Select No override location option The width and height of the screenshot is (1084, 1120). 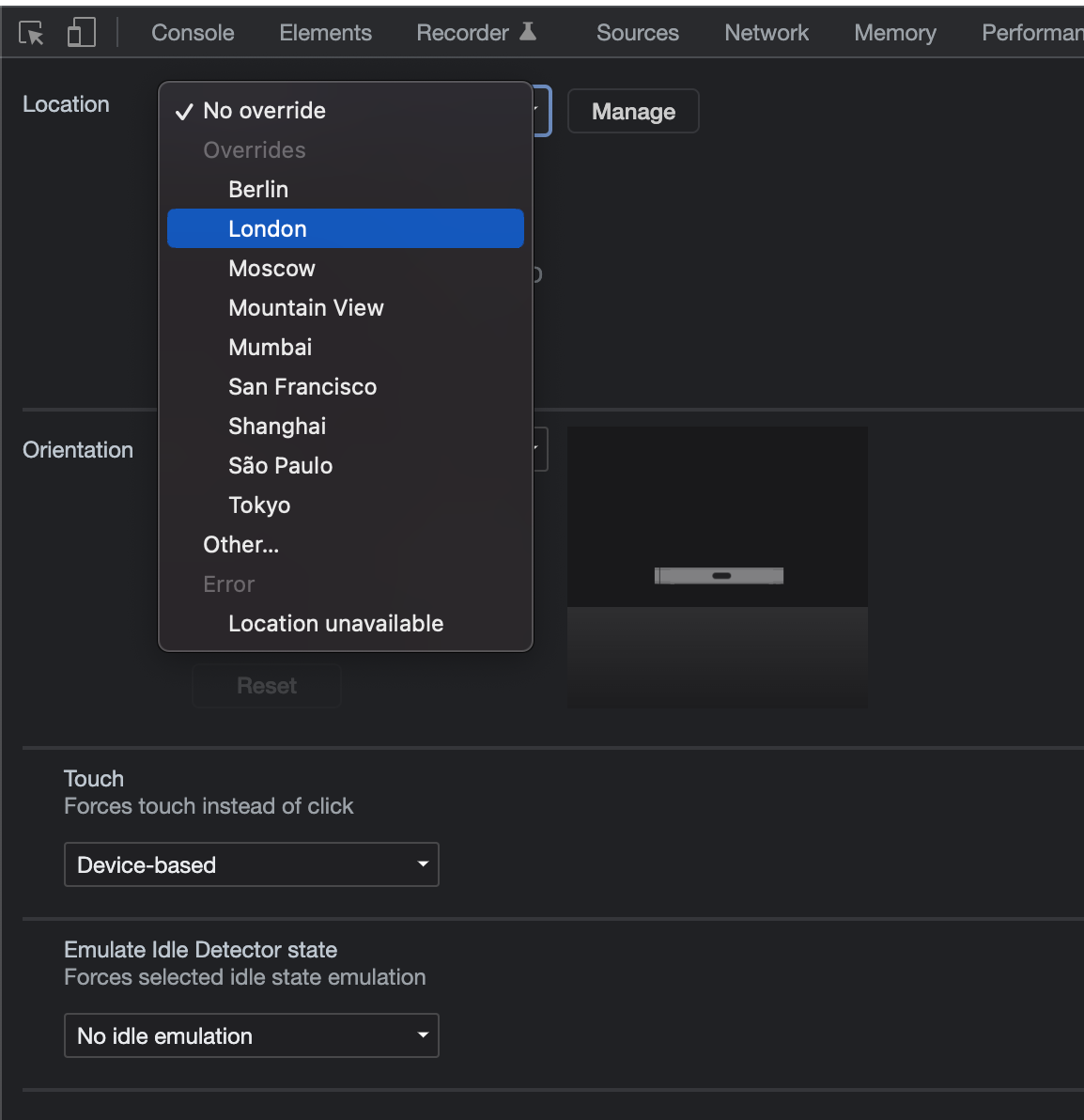click(264, 111)
